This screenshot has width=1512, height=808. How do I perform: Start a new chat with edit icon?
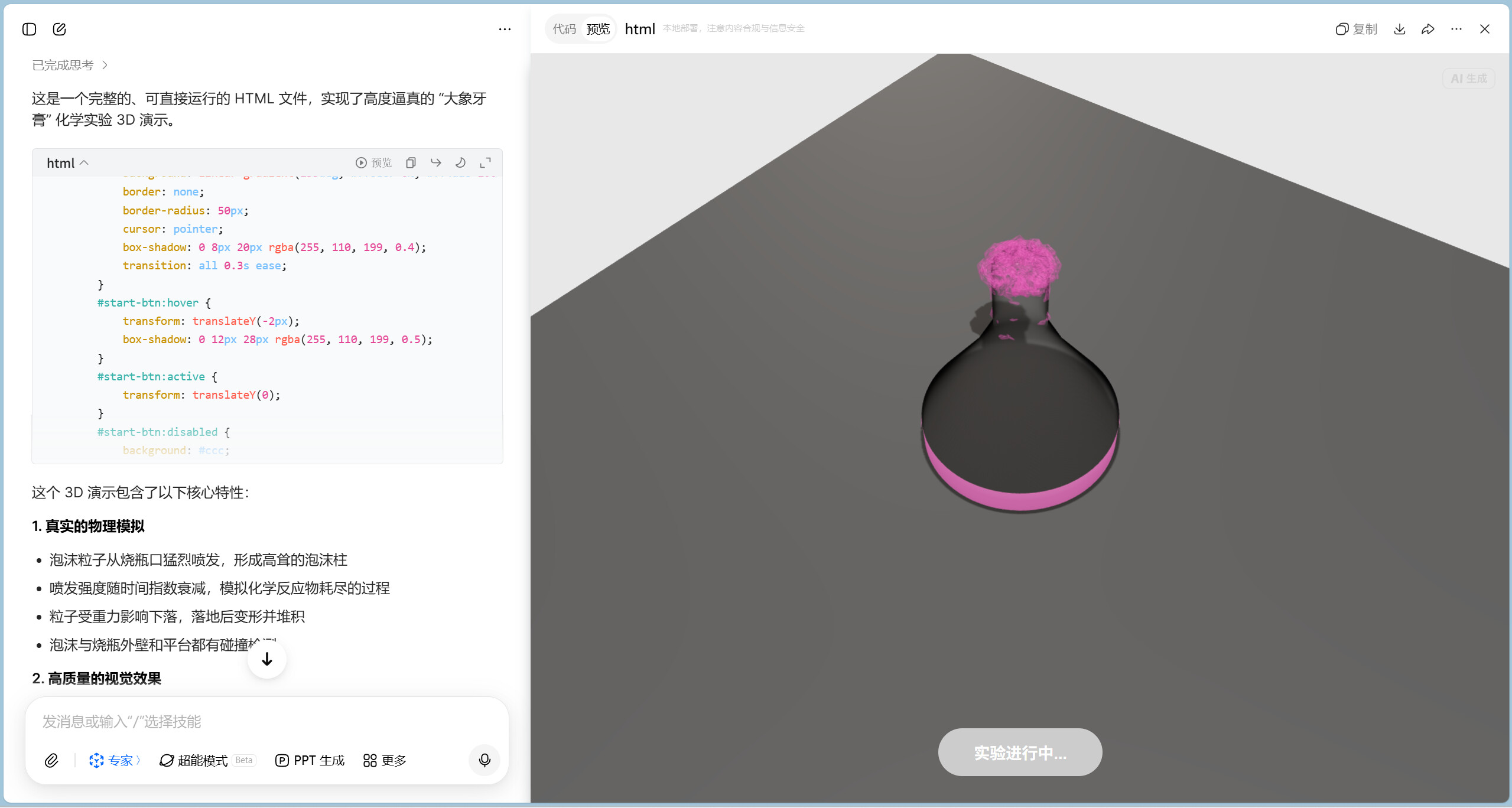point(59,29)
